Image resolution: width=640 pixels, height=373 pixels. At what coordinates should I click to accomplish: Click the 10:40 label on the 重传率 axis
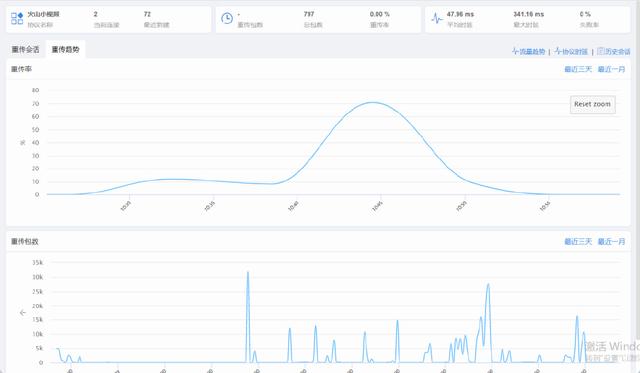293,206
